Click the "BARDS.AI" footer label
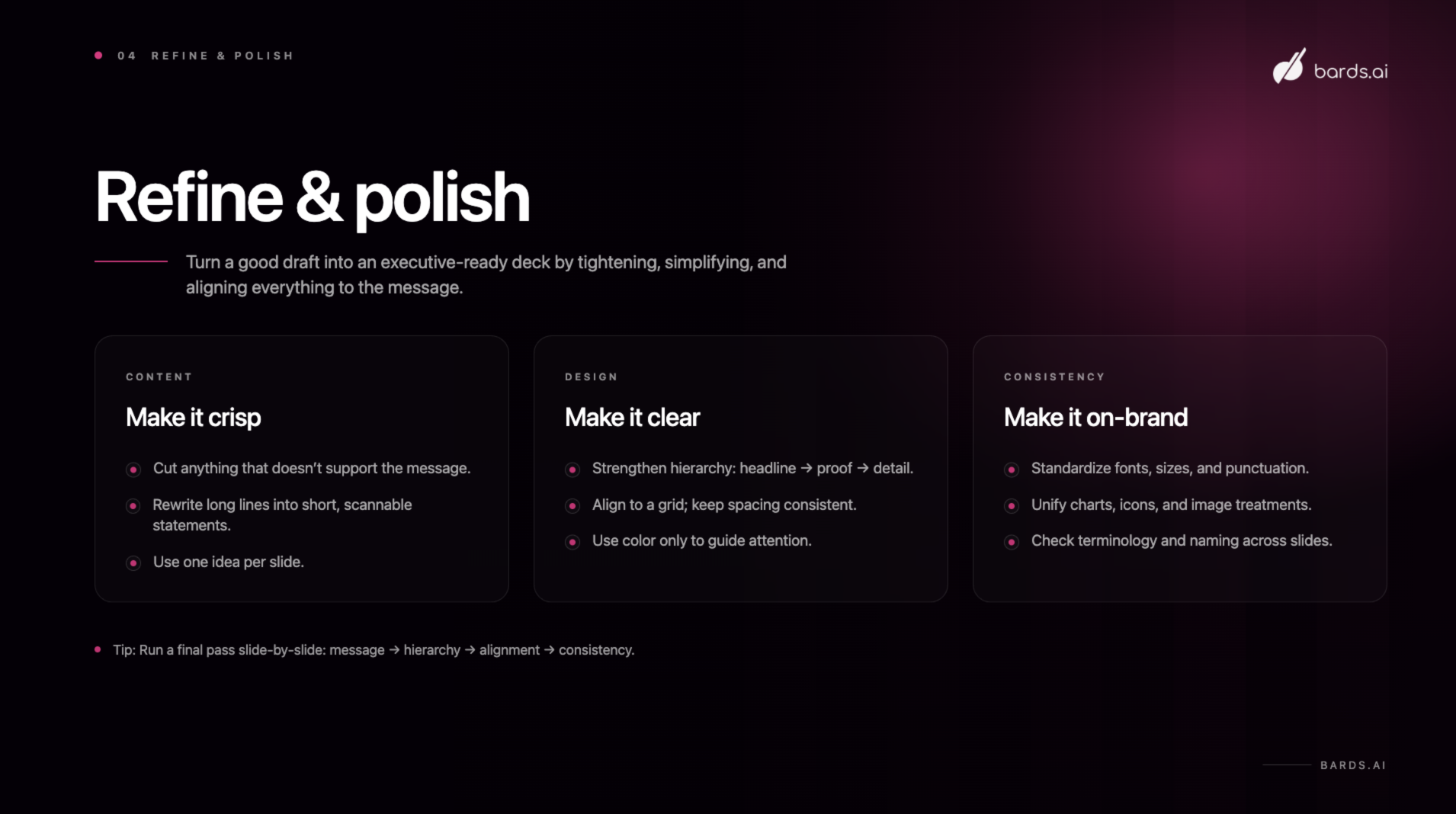Image resolution: width=1456 pixels, height=814 pixels. point(1353,765)
